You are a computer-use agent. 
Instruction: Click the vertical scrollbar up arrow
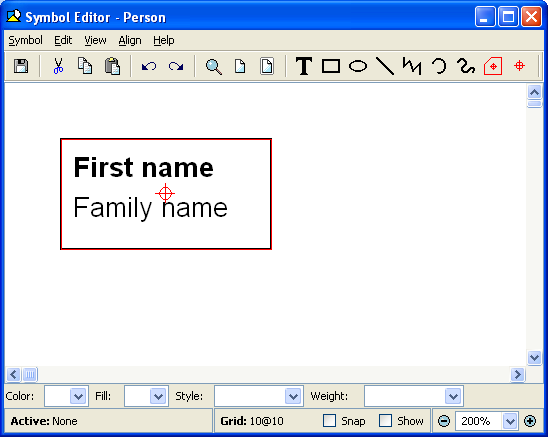coord(534,92)
